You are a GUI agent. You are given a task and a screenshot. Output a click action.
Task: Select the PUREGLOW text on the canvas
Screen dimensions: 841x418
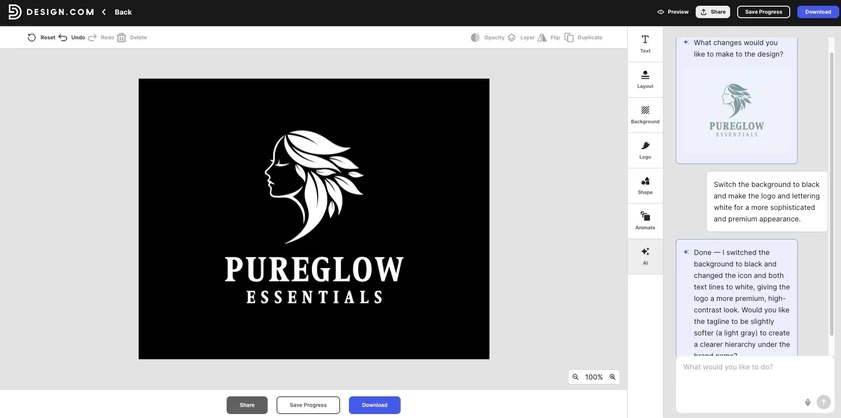click(314, 269)
